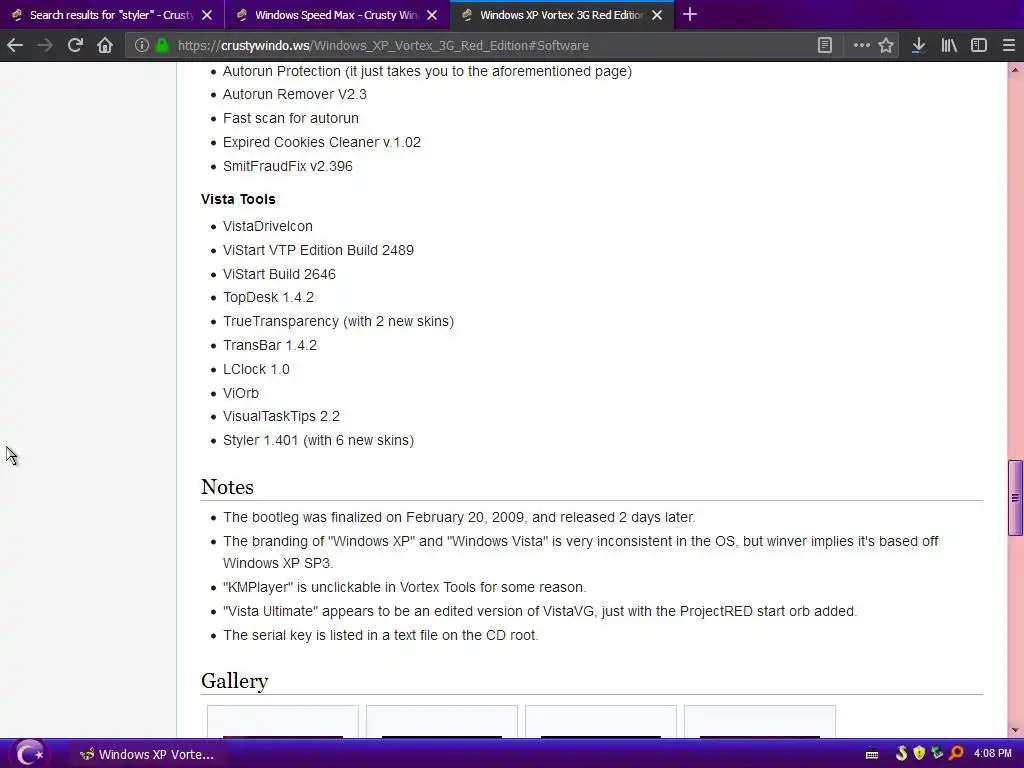Click scrollbar down arrow
Image resolution: width=1024 pixels, height=768 pixels.
[1015, 729]
